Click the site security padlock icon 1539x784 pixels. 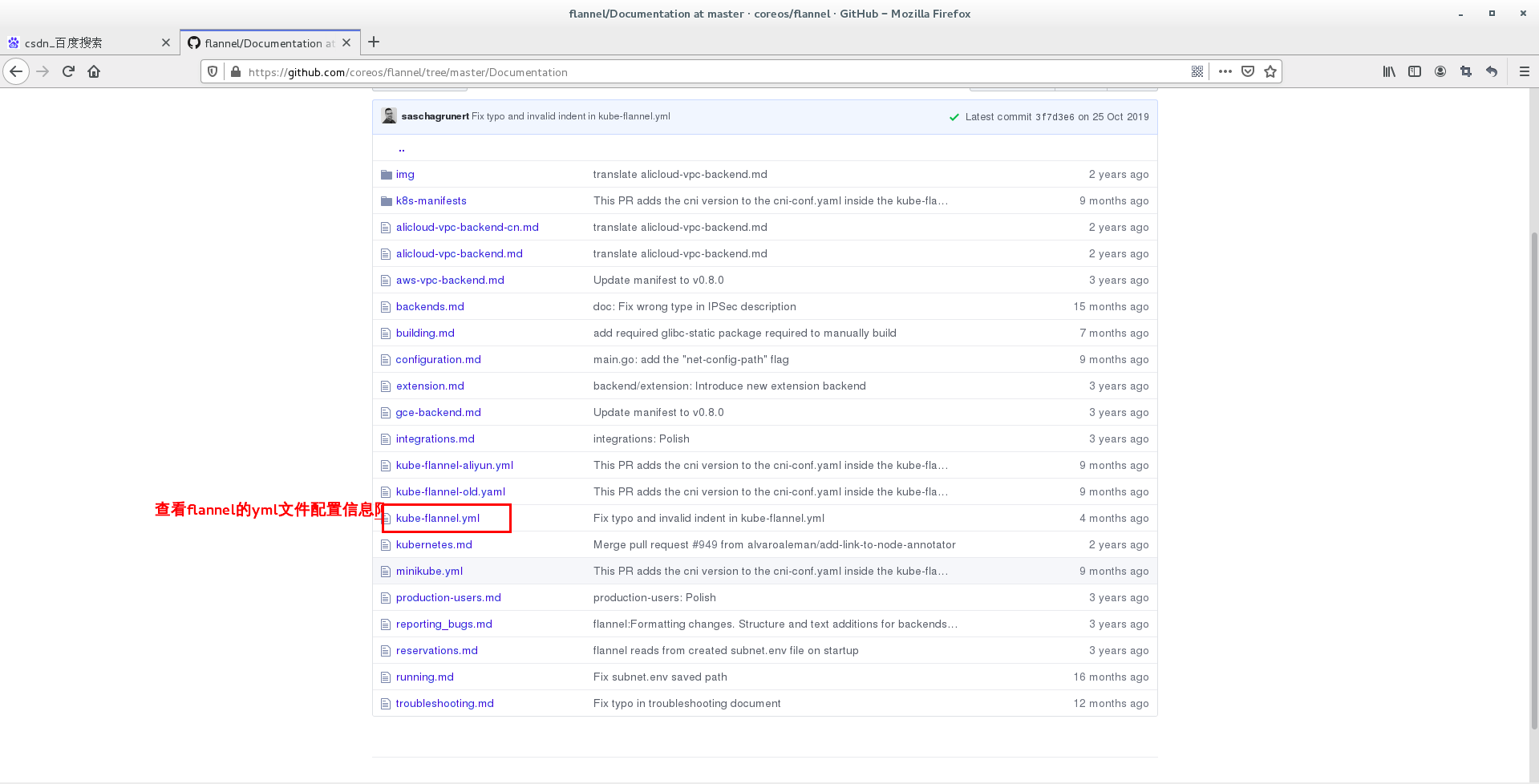click(235, 71)
